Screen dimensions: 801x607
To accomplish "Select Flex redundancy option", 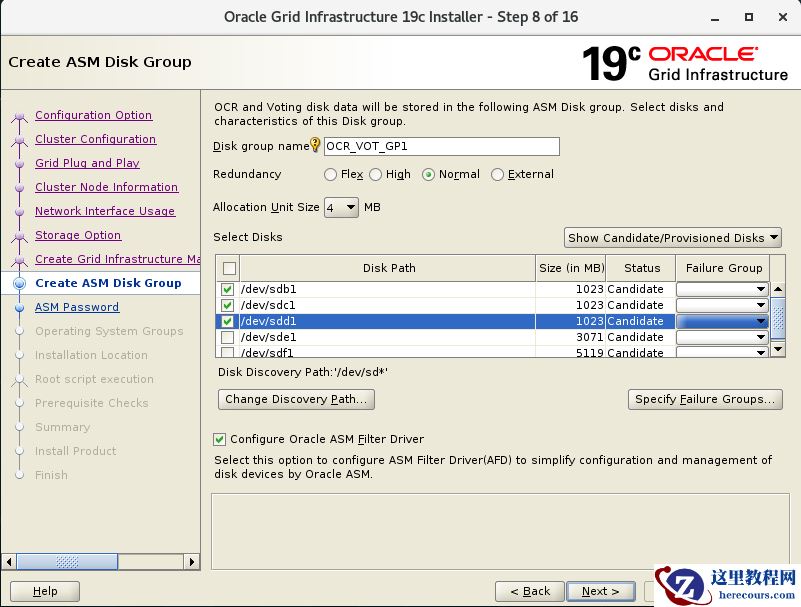I will (330, 175).
